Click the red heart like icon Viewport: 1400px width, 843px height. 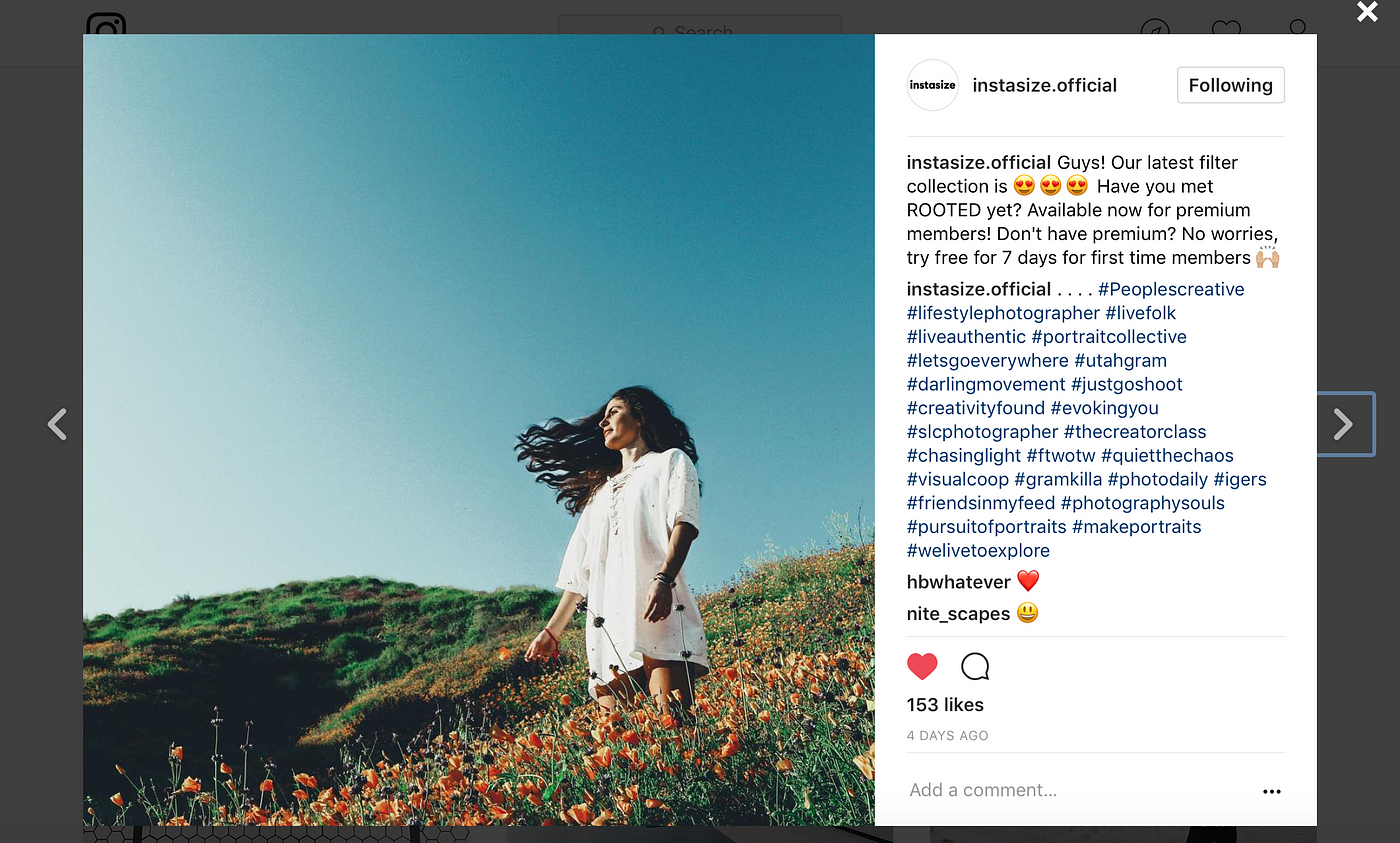(x=922, y=666)
